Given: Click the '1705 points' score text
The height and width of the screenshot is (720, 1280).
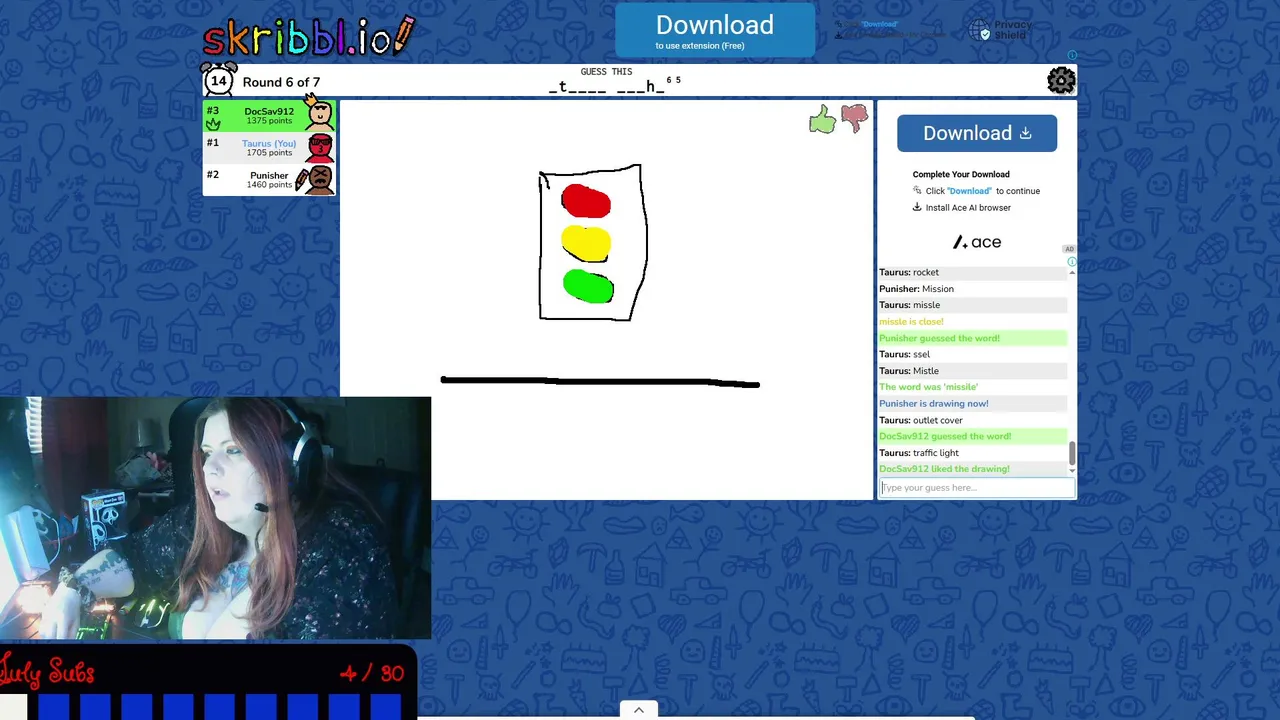Looking at the screenshot, I should pos(269,153).
